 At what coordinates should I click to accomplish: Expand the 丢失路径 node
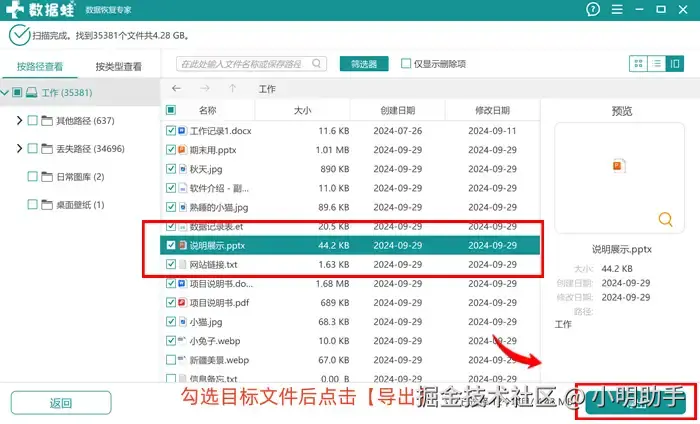pyautogui.click(x=19, y=149)
